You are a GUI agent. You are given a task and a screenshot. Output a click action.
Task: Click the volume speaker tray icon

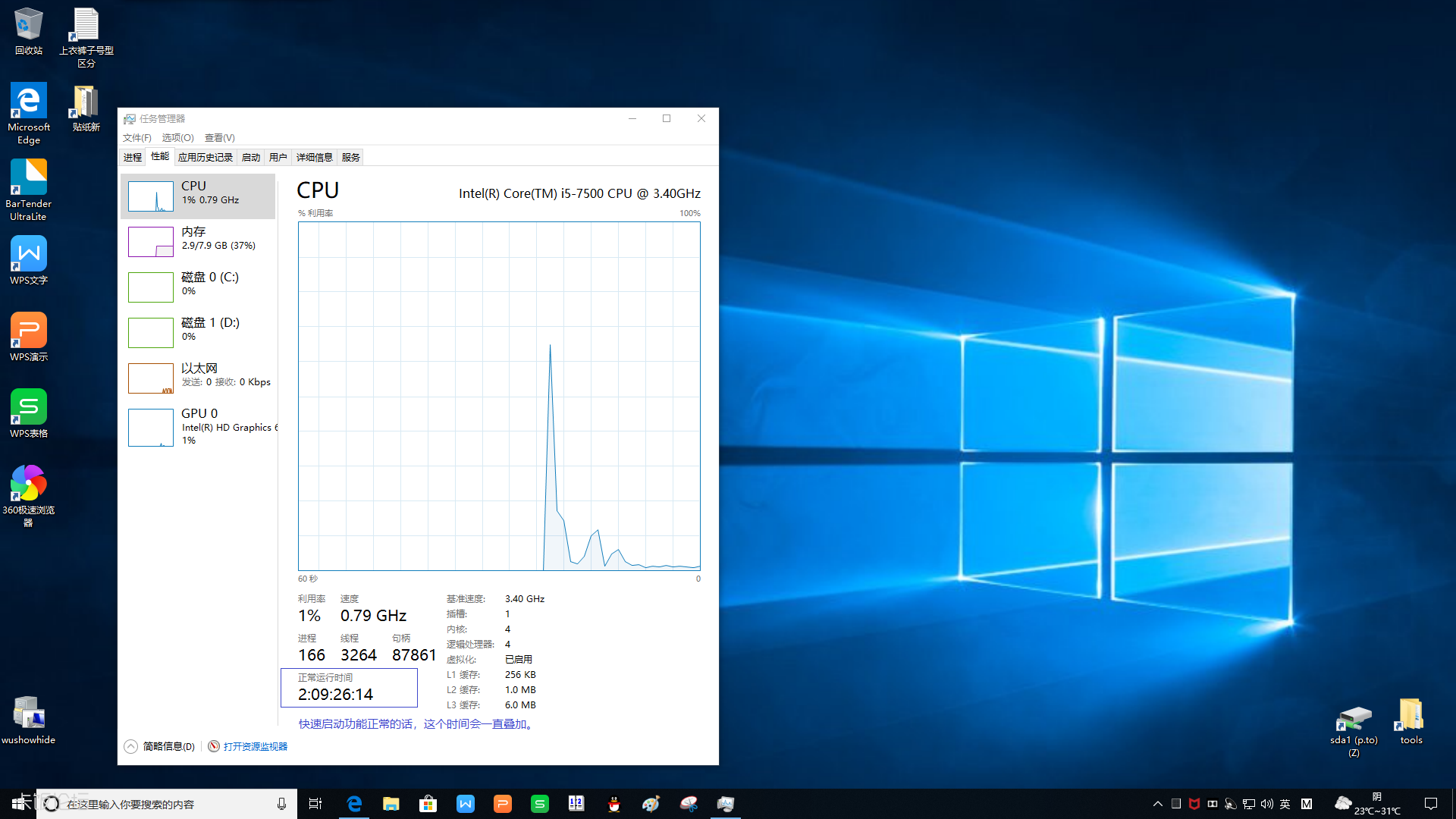click(x=1267, y=804)
